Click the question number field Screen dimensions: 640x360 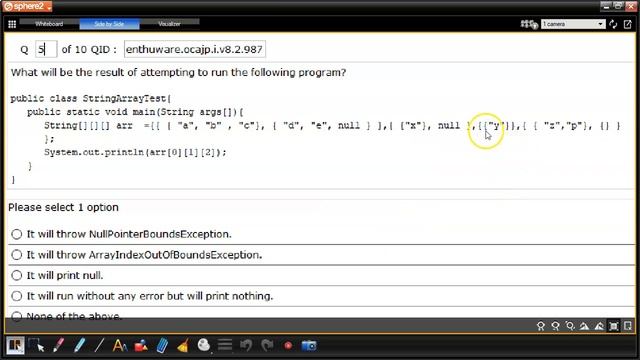46,49
